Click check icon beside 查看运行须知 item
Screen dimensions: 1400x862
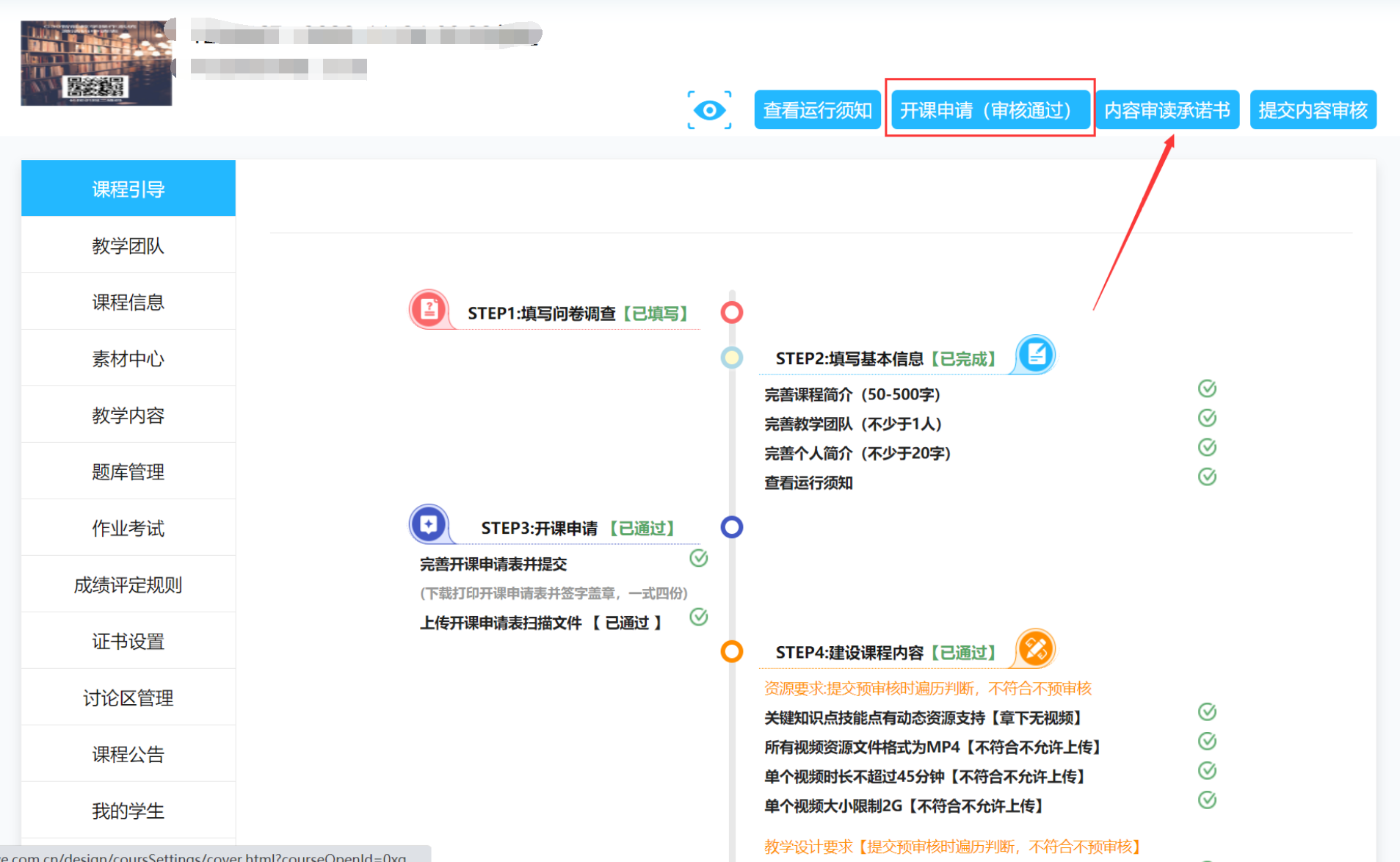[1208, 477]
